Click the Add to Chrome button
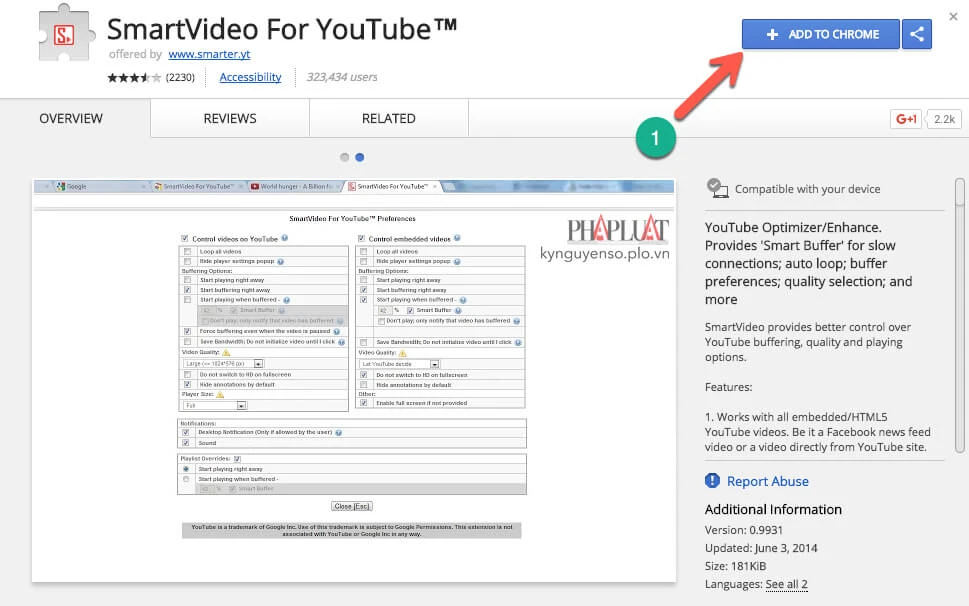The image size is (969, 606). click(820, 33)
